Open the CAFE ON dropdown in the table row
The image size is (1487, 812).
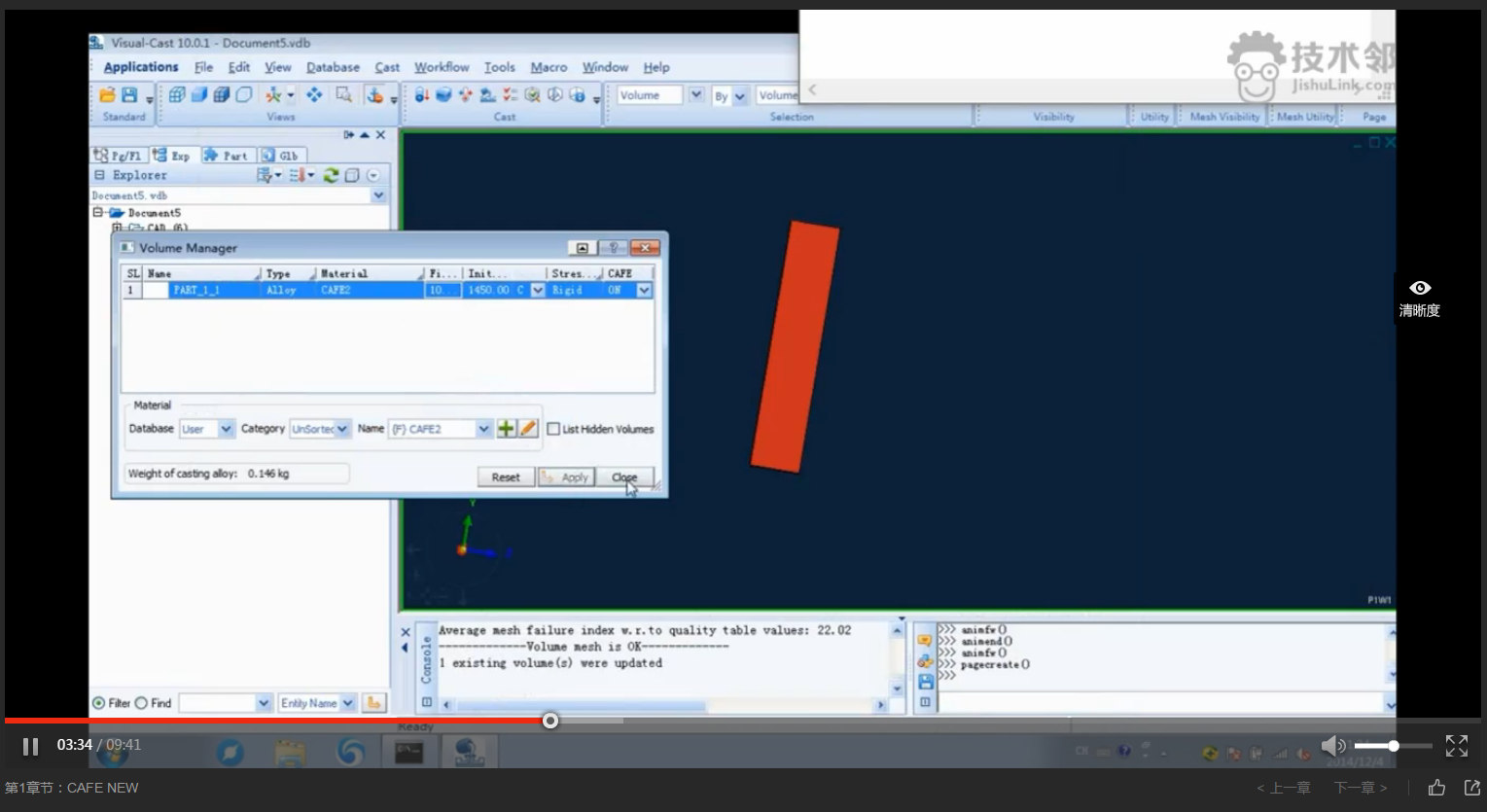pyautogui.click(x=644, y=290)
